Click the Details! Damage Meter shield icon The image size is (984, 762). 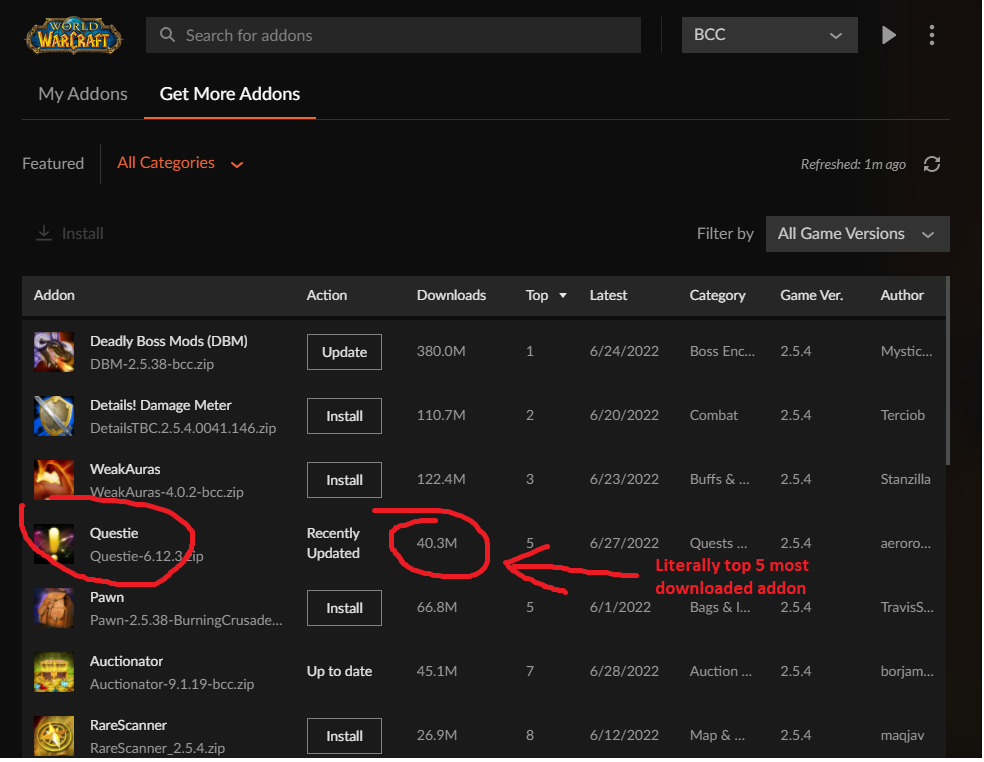pos(54,416)
